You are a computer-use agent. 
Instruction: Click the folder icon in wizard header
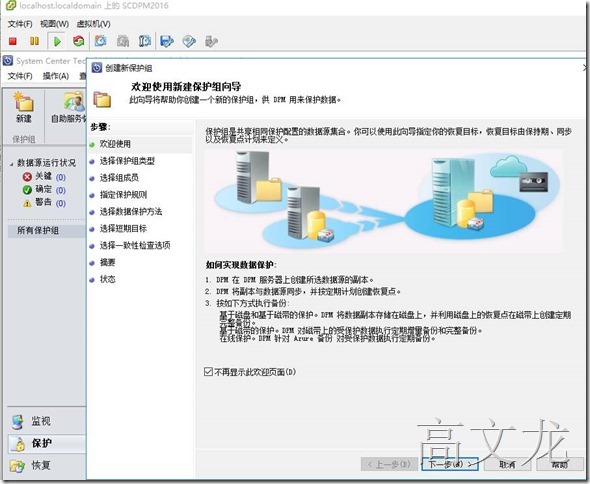102,99
